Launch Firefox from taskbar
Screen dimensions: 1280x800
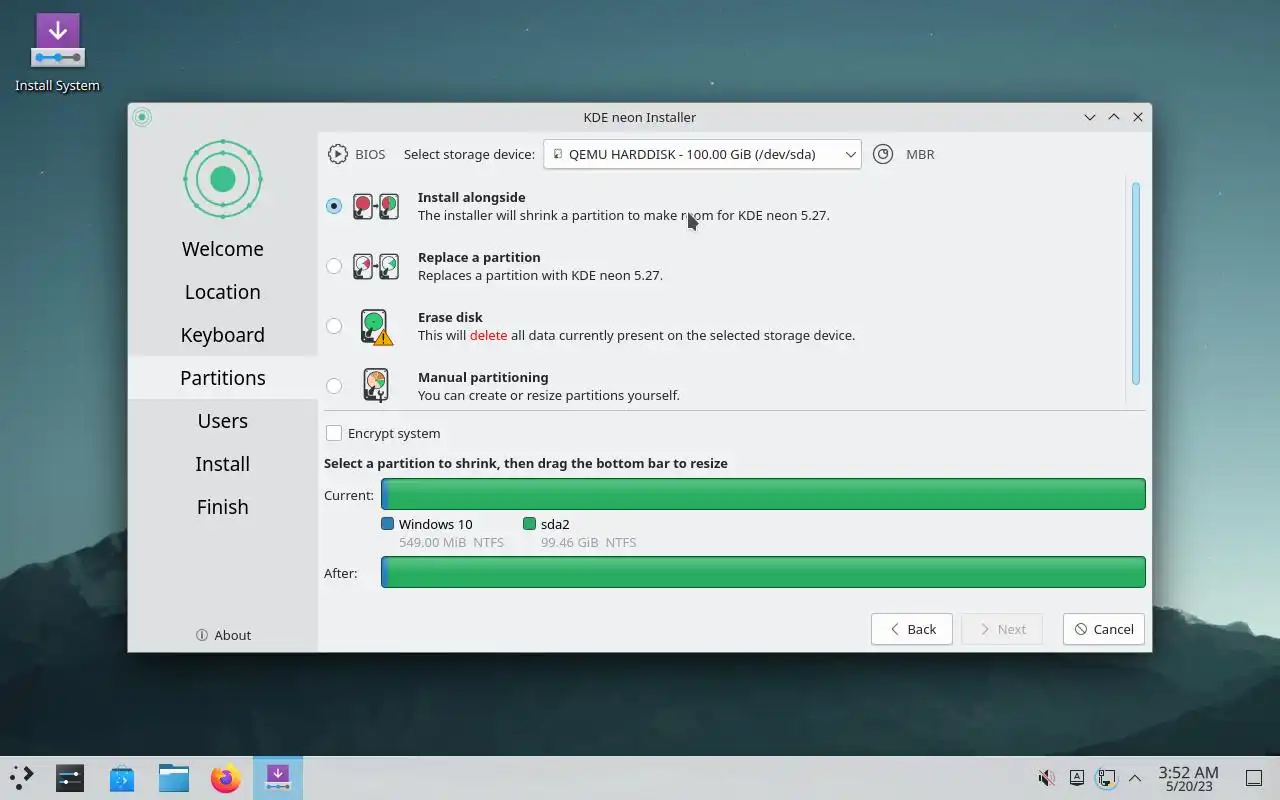pos(226,777)
